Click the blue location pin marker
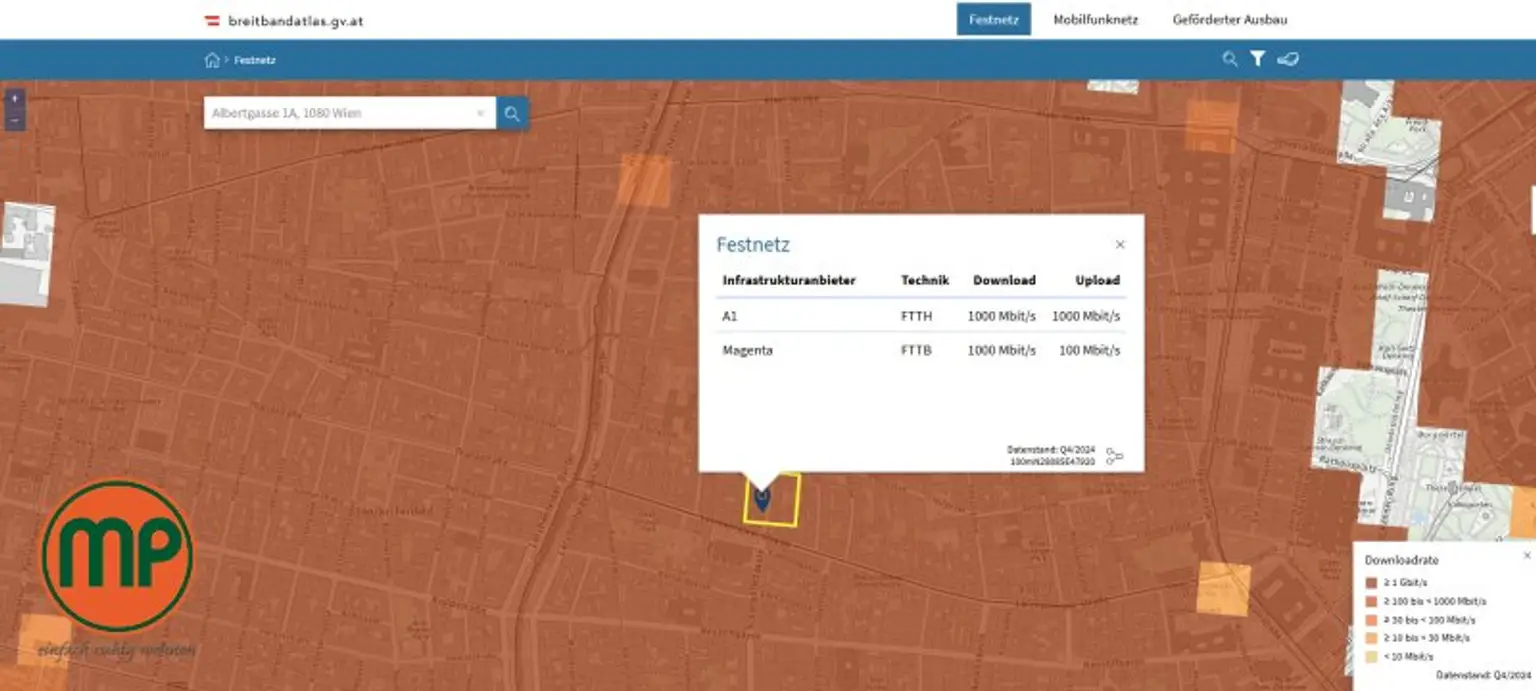The image size is (1536, 691). point(762,499)
